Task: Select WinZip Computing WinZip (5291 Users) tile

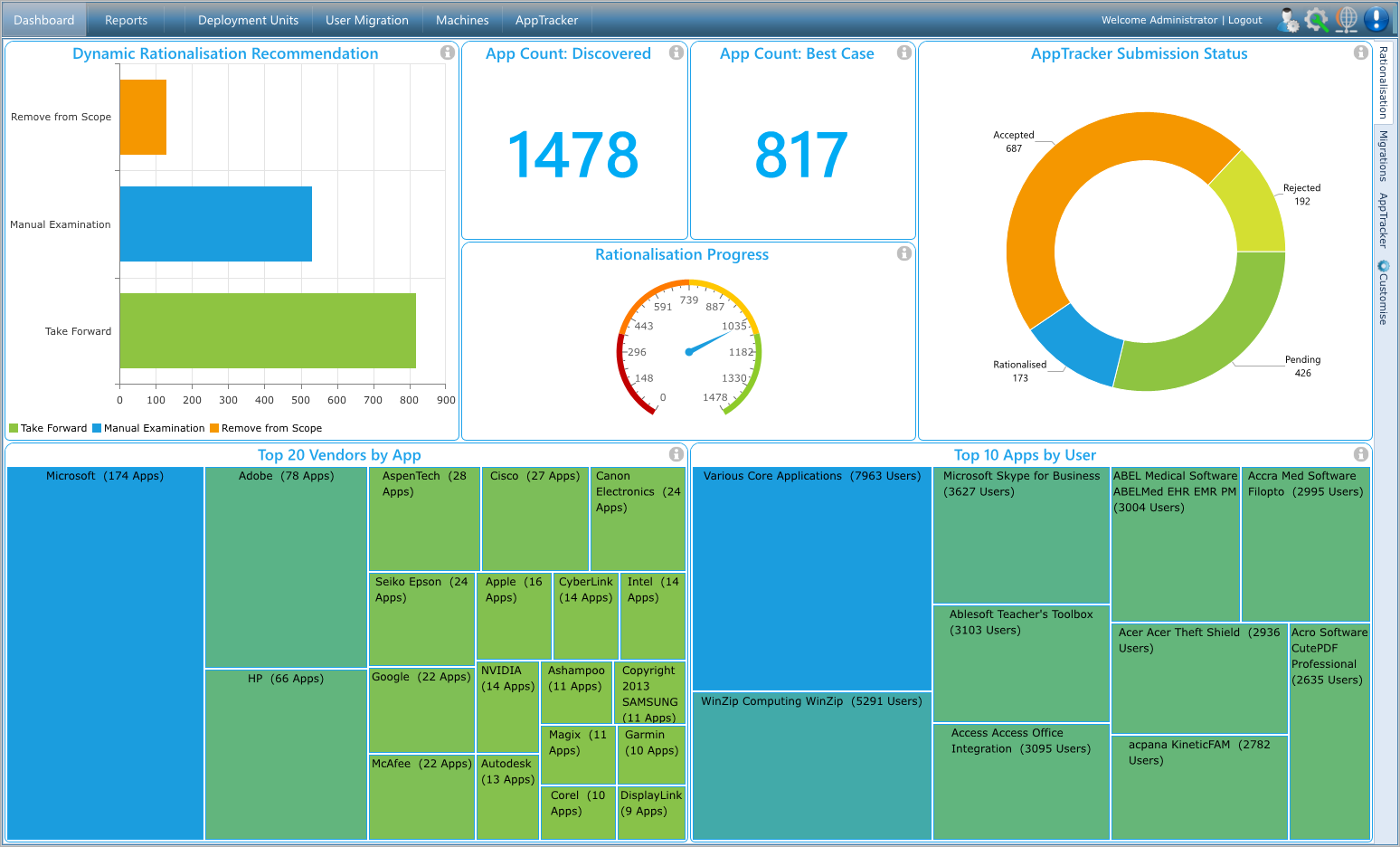Action: pos(812,766)
